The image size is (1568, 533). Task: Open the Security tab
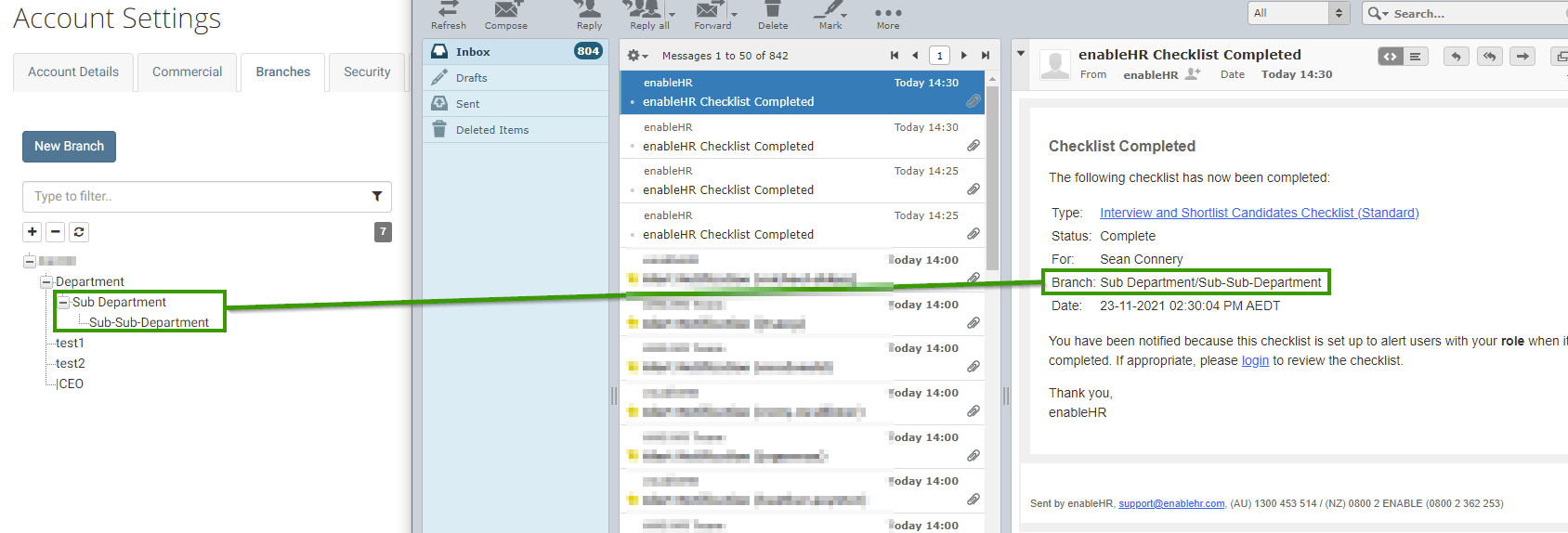click(x=367, y=71)
